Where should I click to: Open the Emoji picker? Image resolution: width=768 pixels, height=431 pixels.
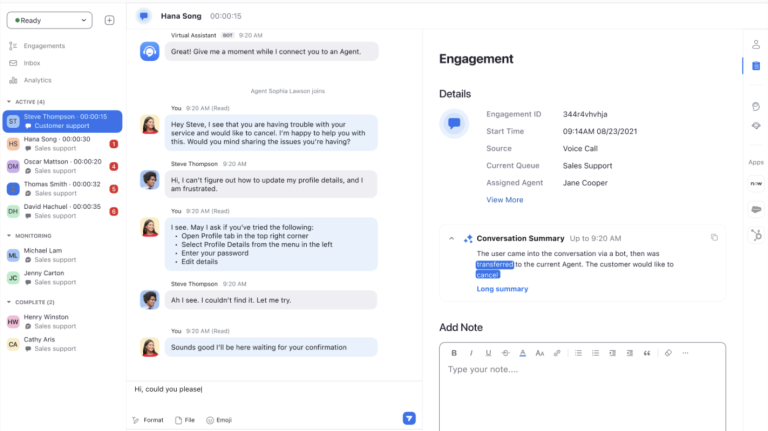[x=218, y=420]
